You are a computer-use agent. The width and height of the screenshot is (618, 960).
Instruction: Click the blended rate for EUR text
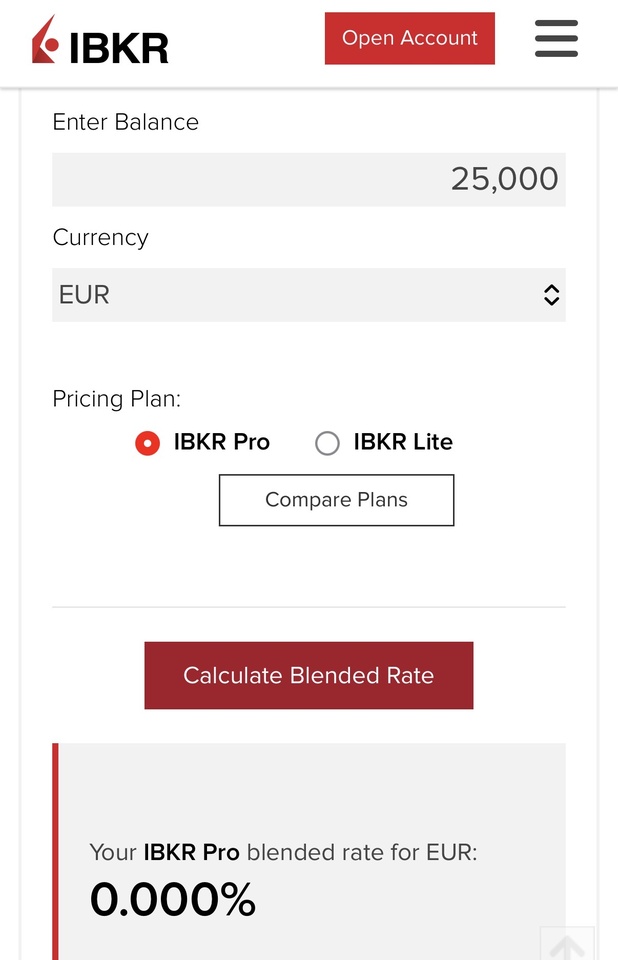pyautogui.click(x=283, y=853)
